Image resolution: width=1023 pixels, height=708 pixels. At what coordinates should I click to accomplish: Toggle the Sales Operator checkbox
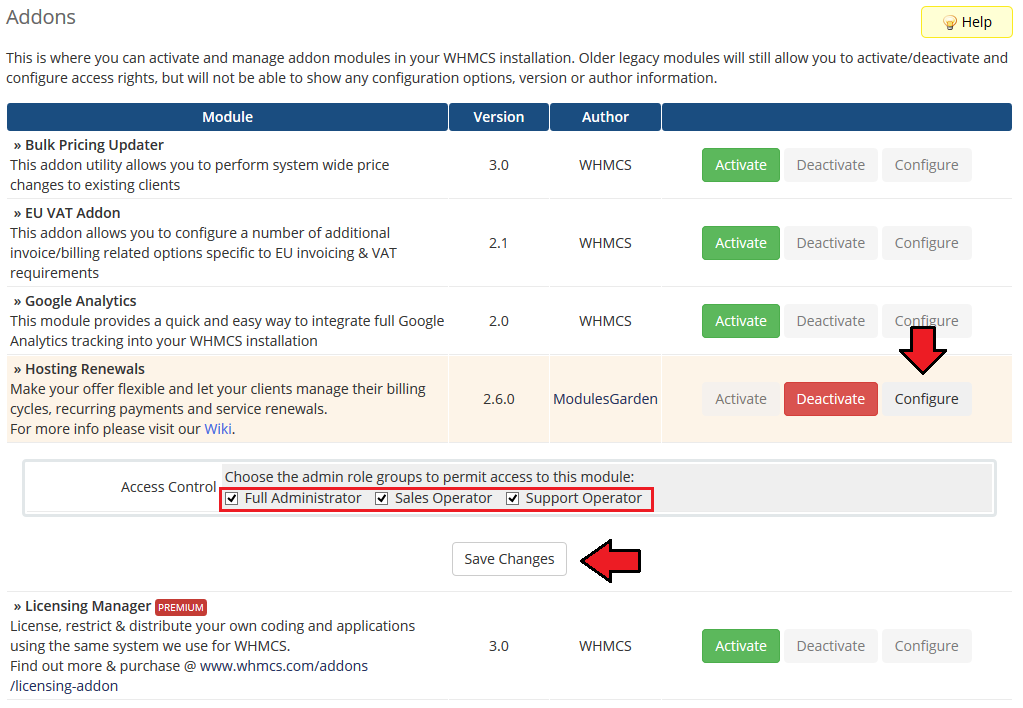click(382, 499)
